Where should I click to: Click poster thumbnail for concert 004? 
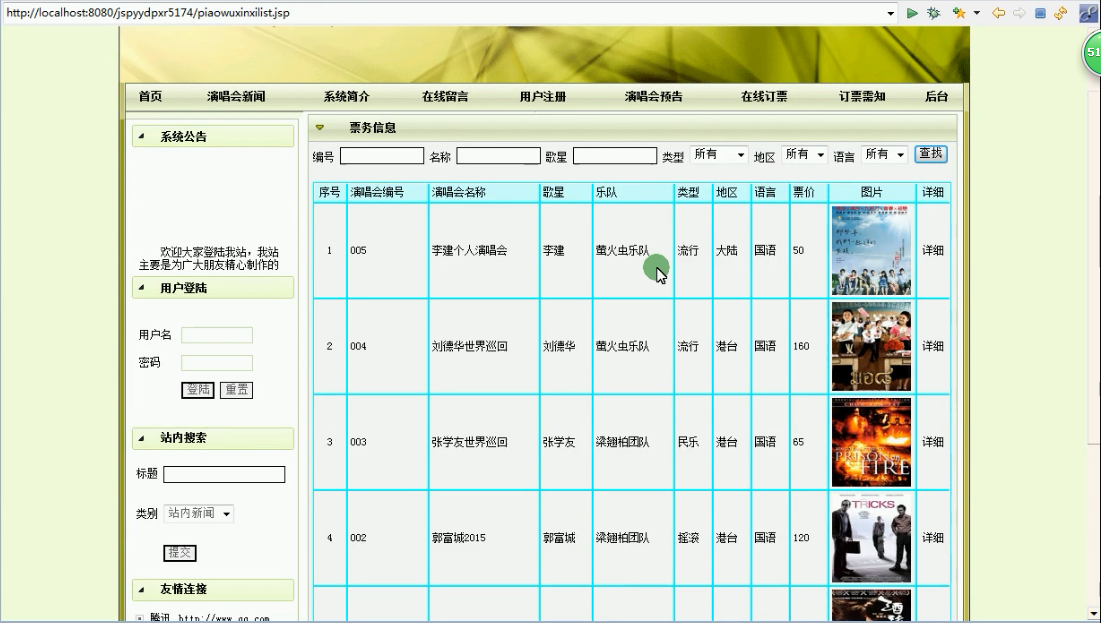871,346
